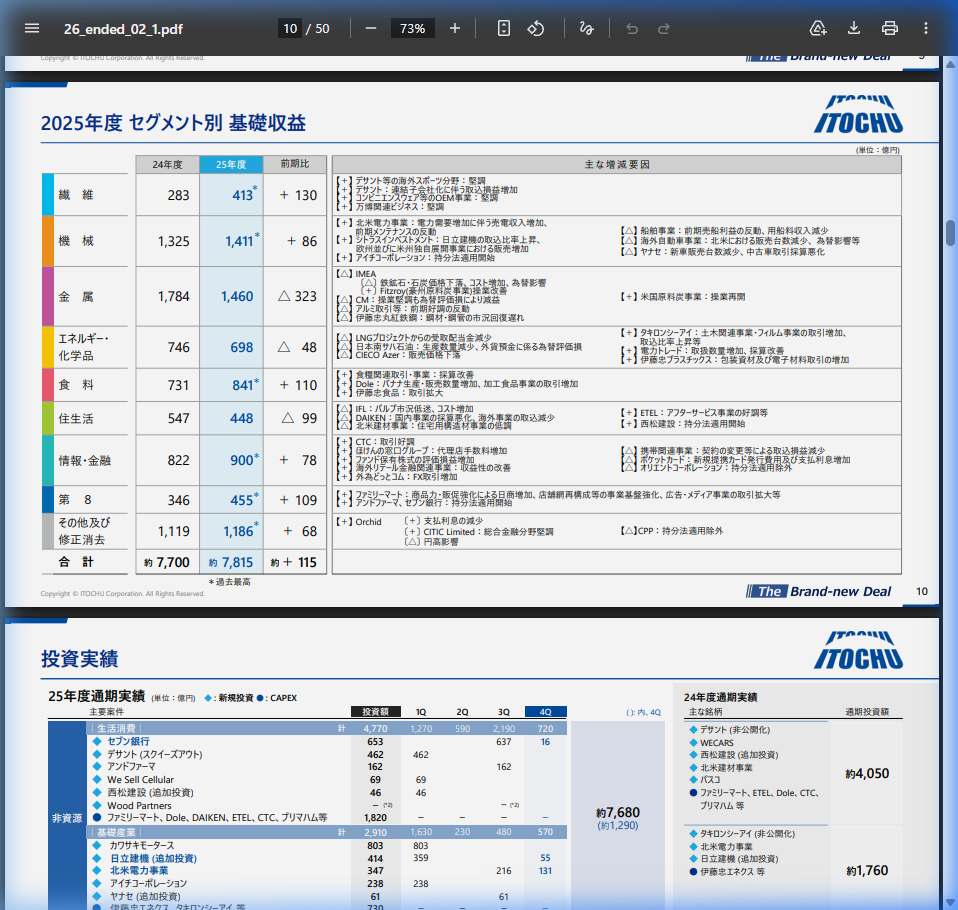
Task: Click the file name 26_ended_02_1.pdf
Action: (x=123, y=29)
